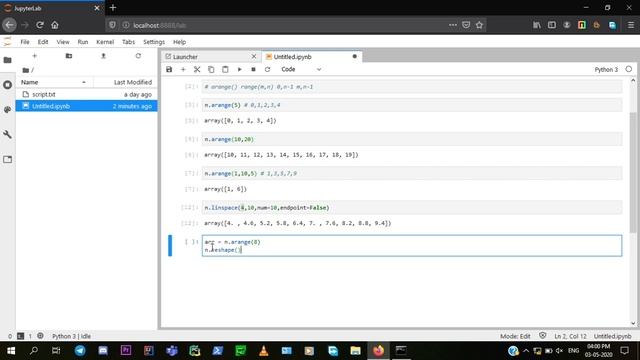Sort files by the Name column

coord(54,82)
